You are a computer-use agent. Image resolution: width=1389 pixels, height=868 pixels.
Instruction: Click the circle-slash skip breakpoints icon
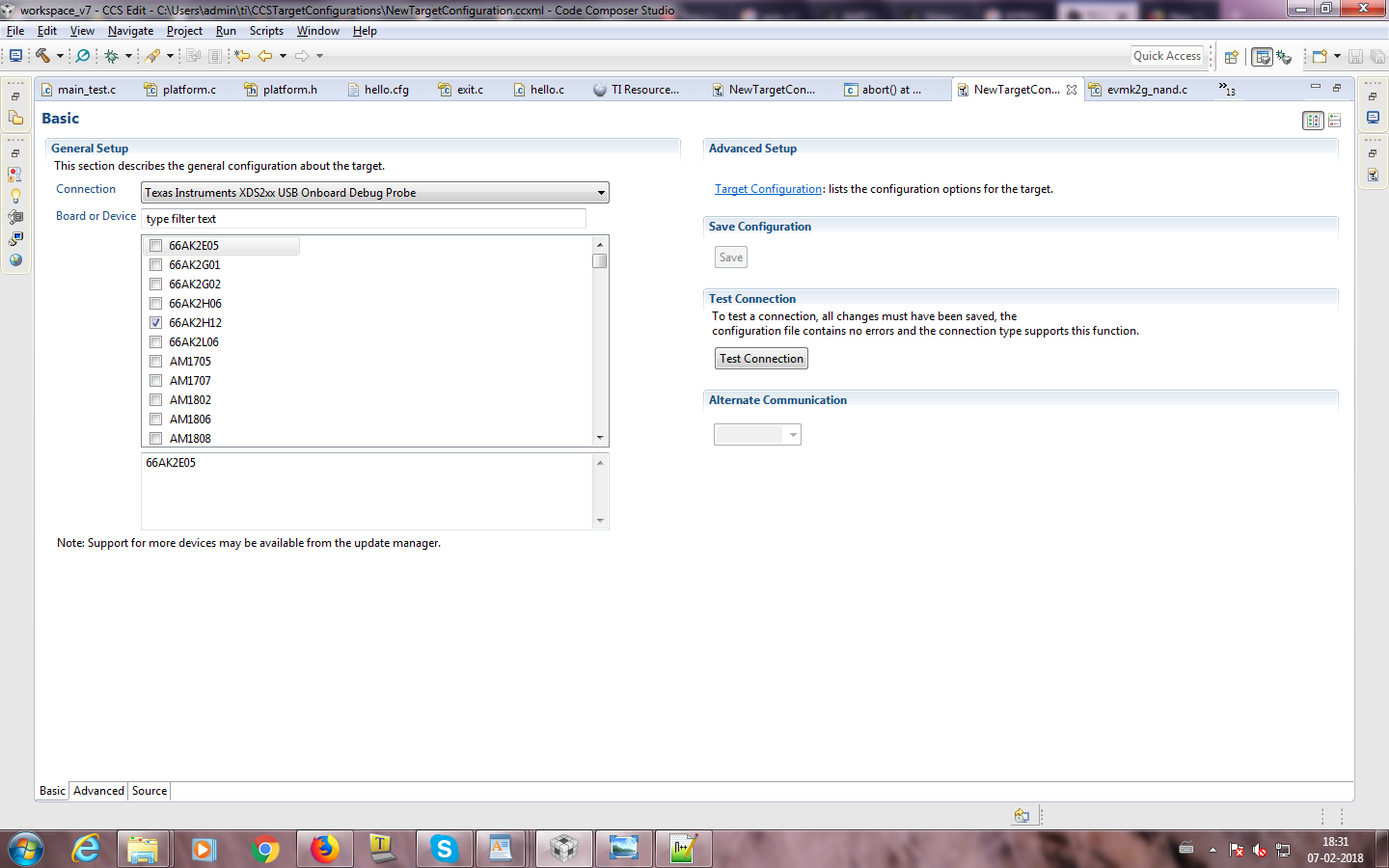point(83,56)
